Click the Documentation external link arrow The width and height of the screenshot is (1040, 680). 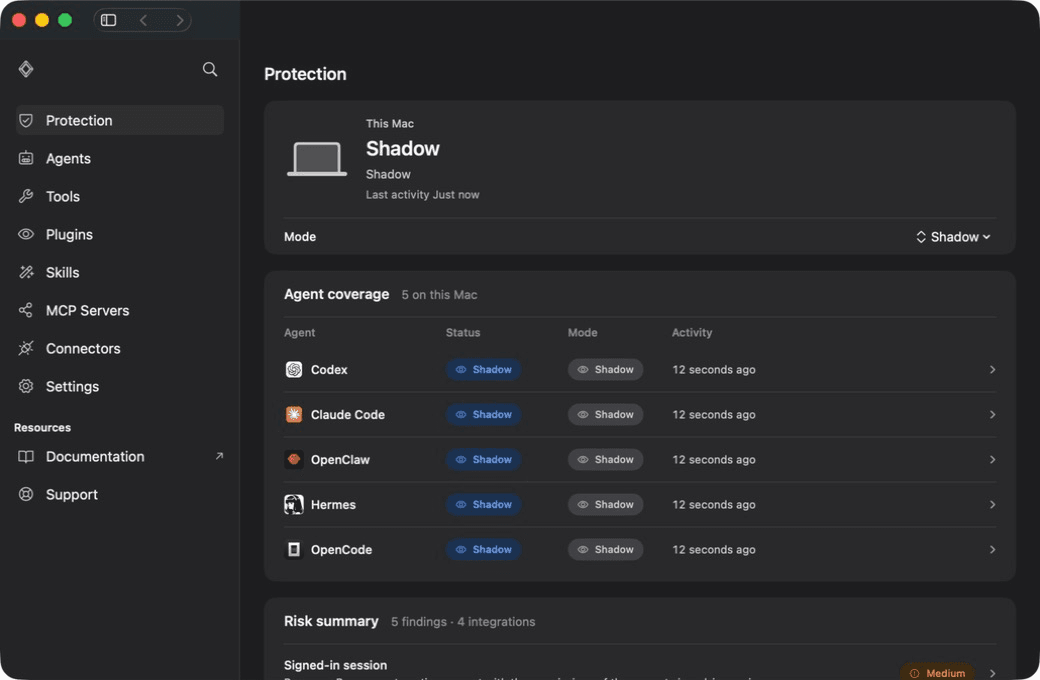pyautogui.click(x=219, y=456)
